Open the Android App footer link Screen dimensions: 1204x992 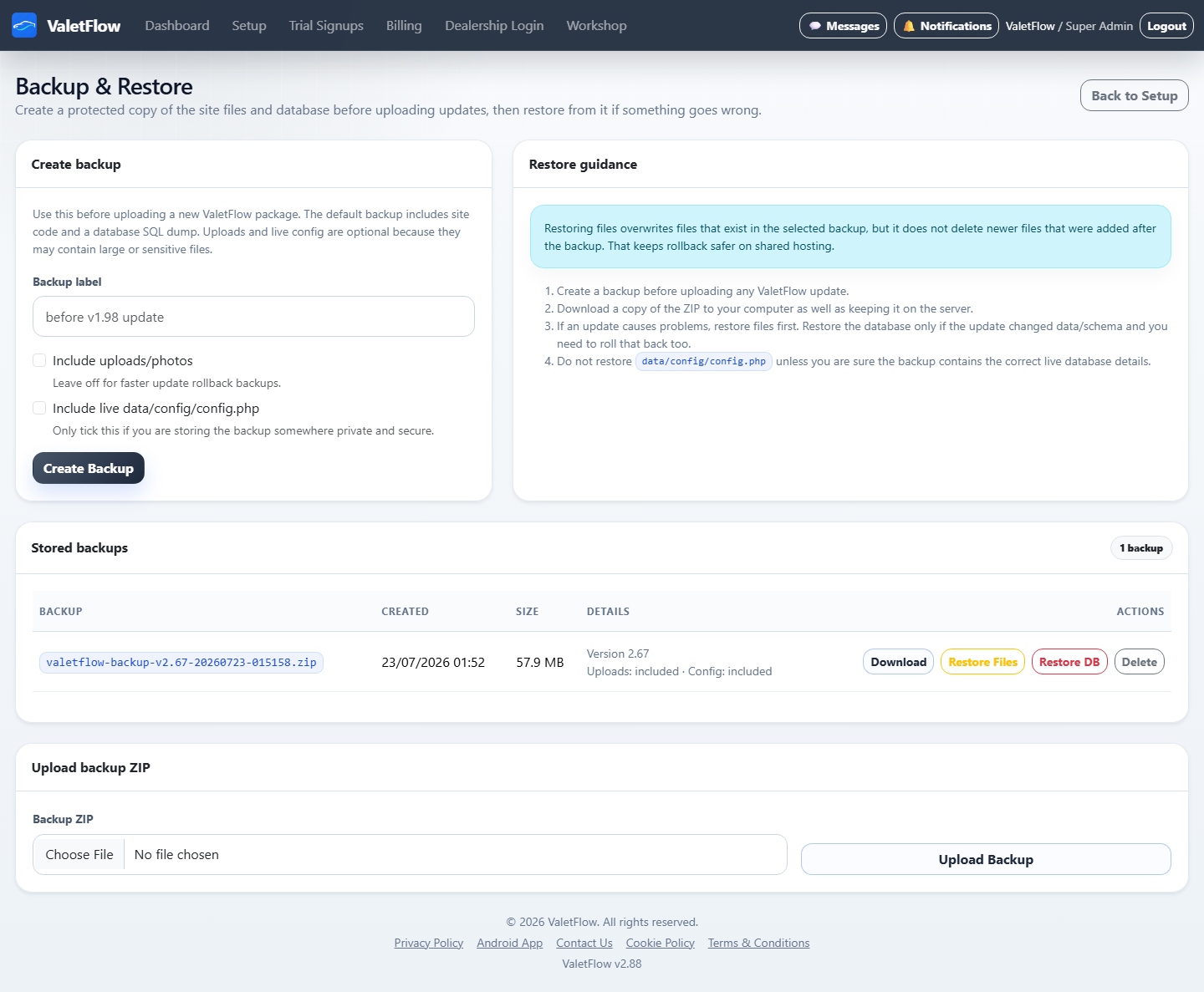pyautogui.click(x=510, y=943)
